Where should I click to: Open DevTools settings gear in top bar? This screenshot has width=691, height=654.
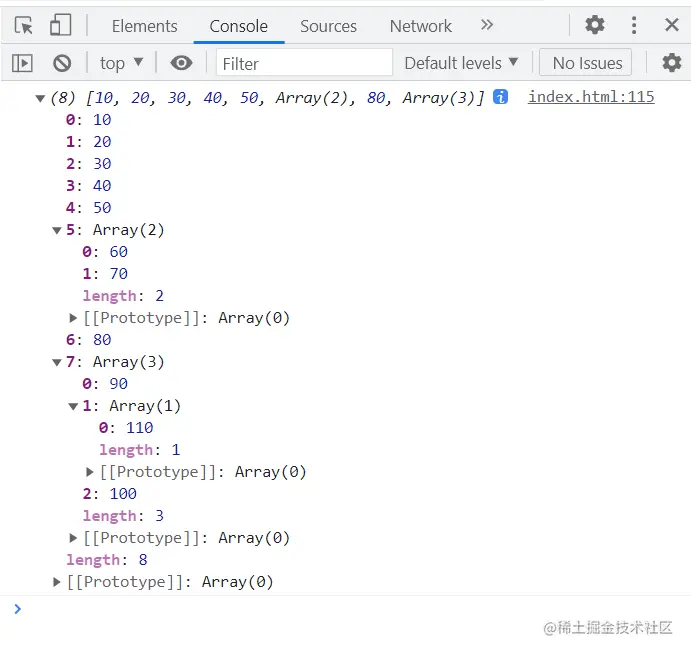[x=594, y=25]
